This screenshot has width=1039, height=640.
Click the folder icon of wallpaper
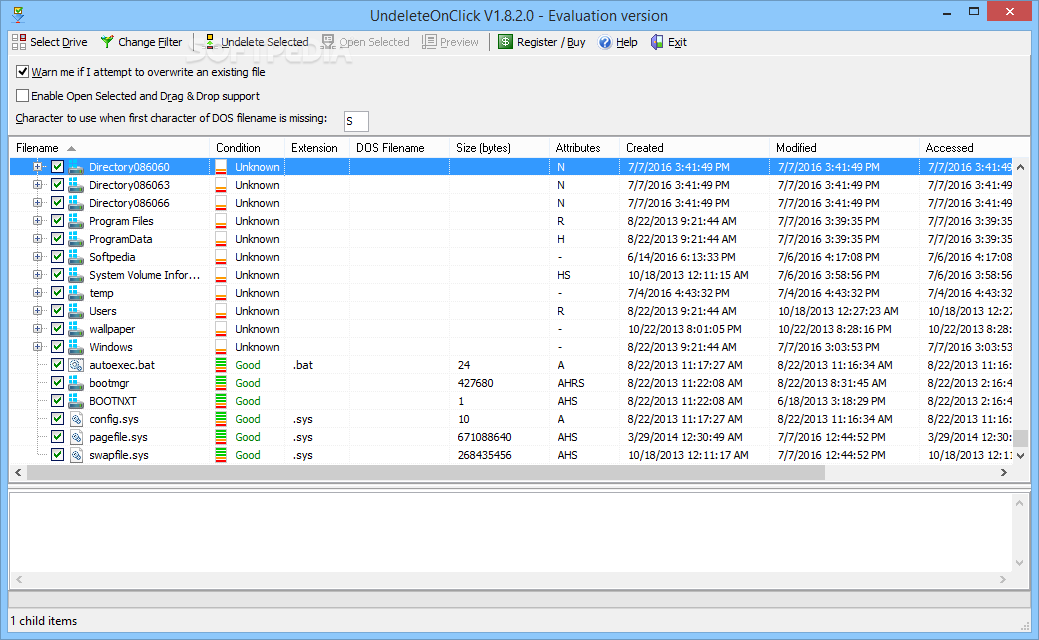76,329
